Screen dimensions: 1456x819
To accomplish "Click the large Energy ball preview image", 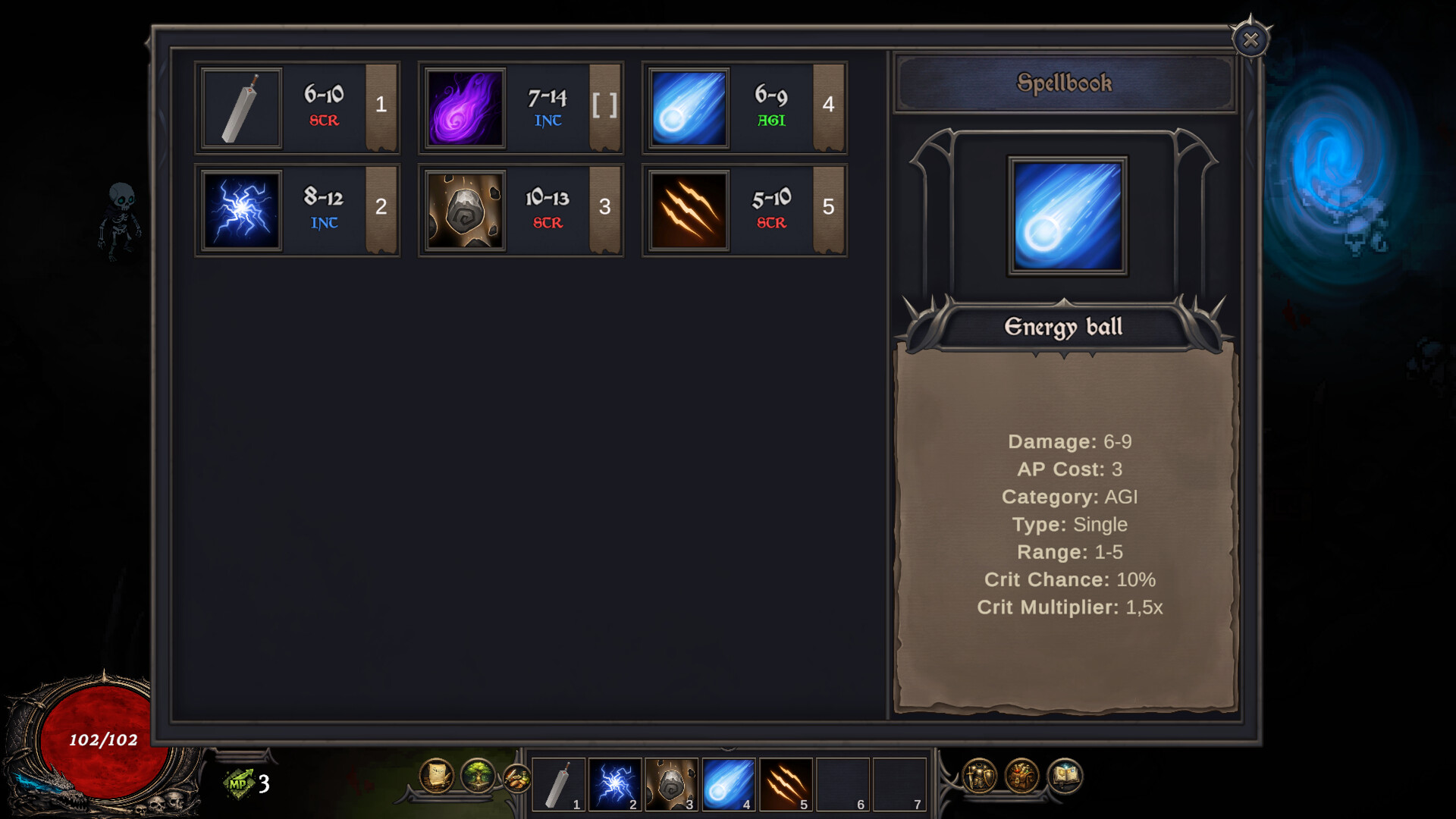I will coord(1067,217).
